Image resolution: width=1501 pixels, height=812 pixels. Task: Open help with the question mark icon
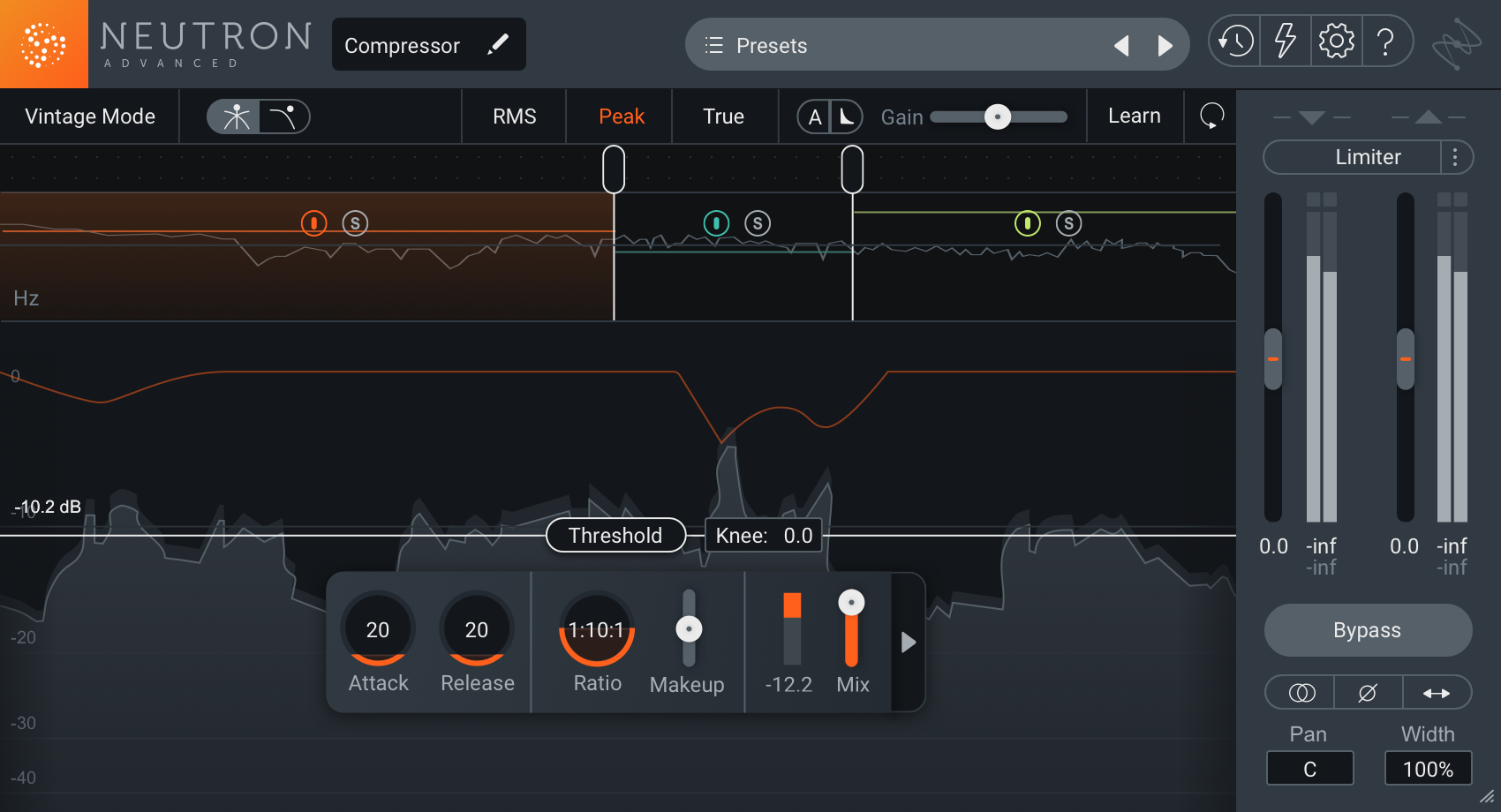(x=1386, y=41)
